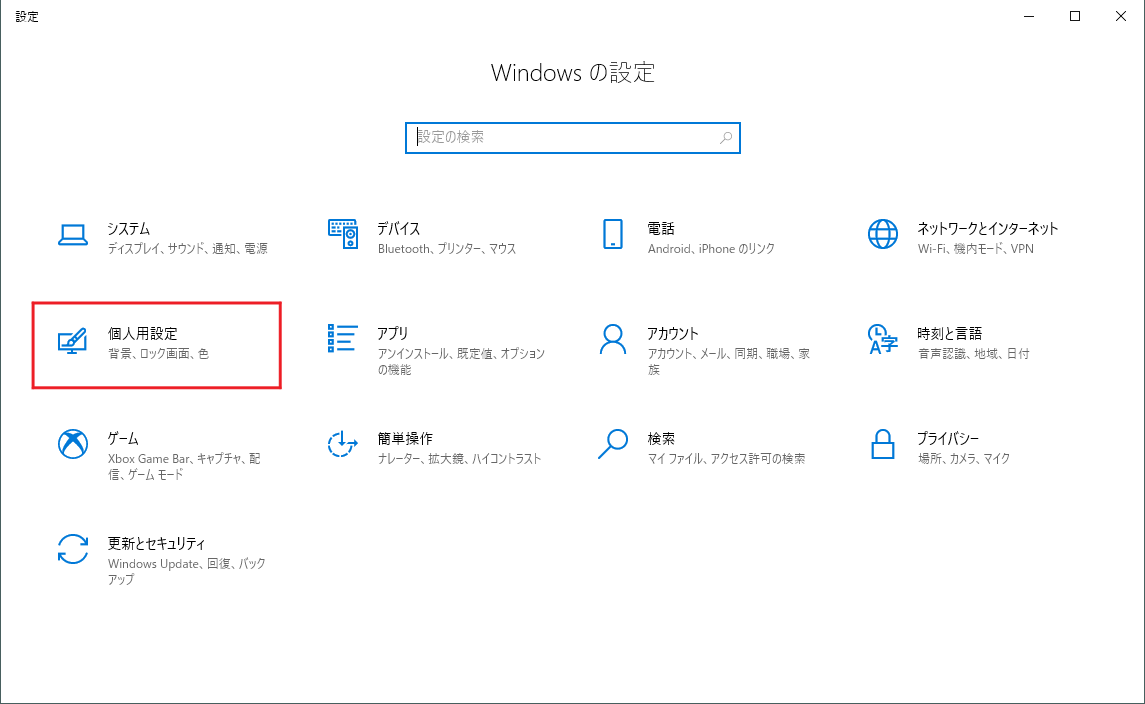The image size is (1145, 704).
Task: Open the 検索 settings title
Action: click(x=661, y=439)
